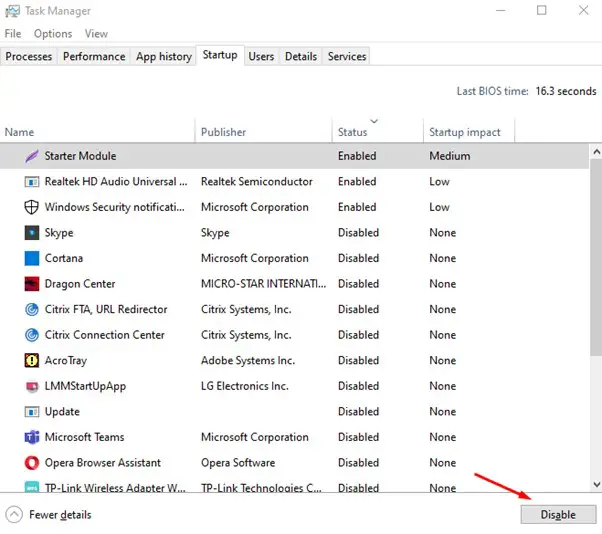Open the Options menu
Screen dimensions: 602x534
tap(53, 34)
